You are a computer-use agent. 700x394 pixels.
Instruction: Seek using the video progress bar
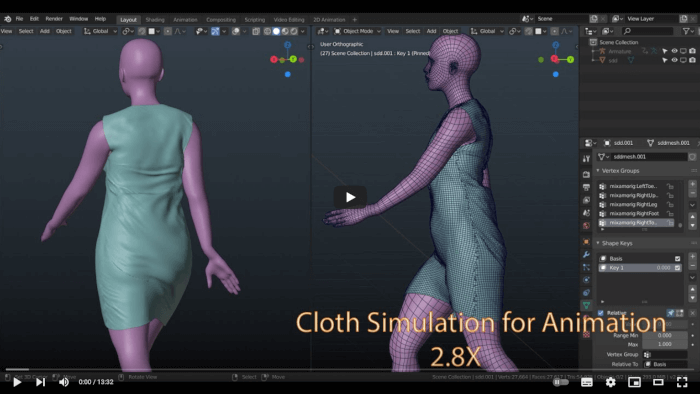[350, 369]
